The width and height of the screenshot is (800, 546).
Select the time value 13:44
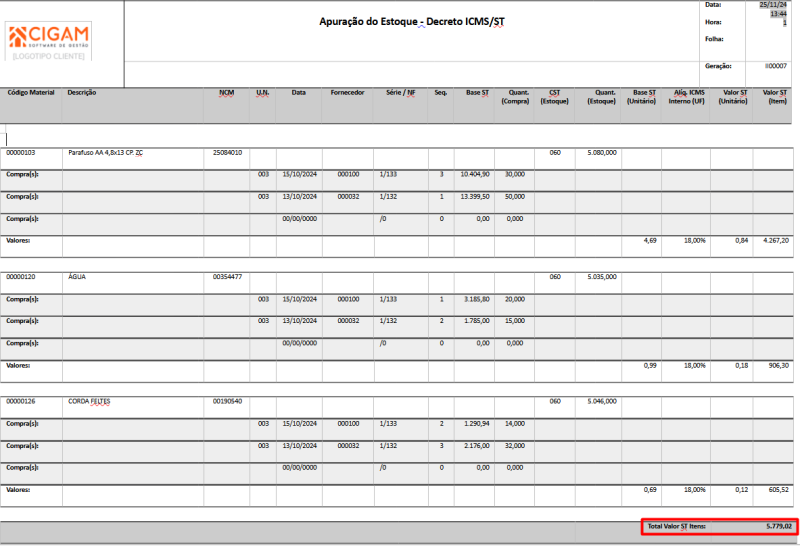(778, 14)
